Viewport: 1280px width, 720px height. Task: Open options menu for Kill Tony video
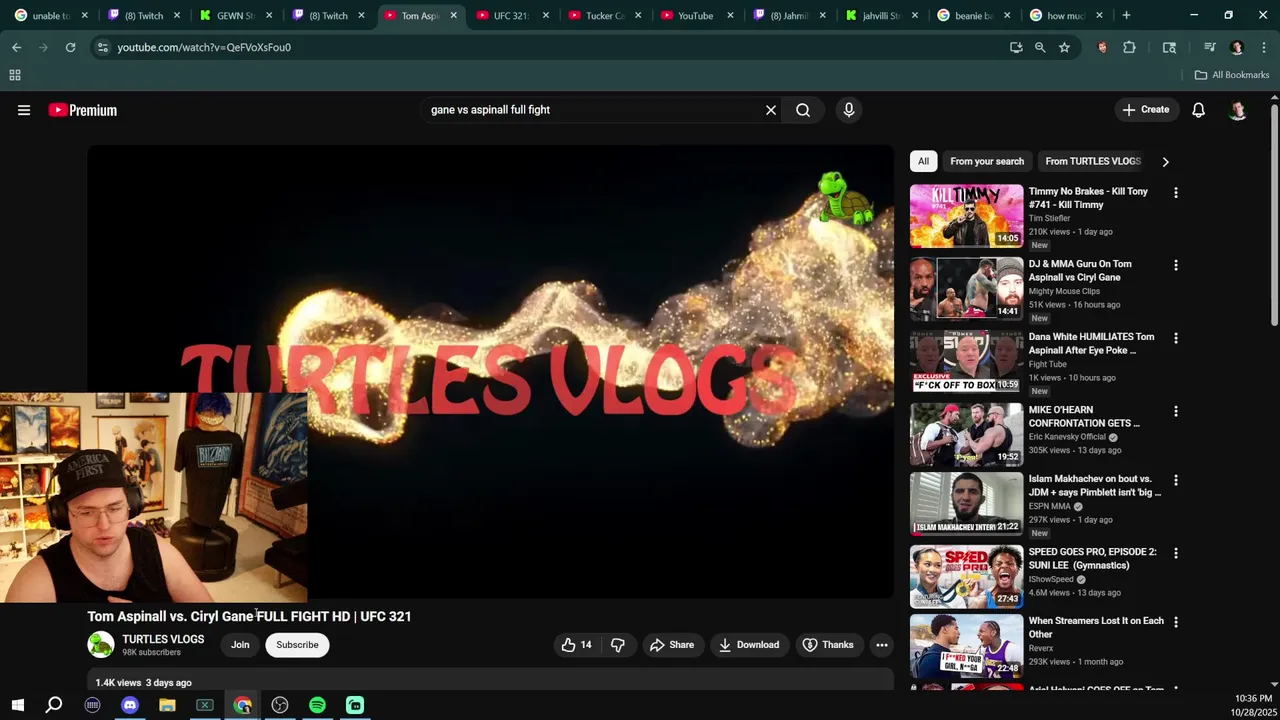(x=1176, y=192)
